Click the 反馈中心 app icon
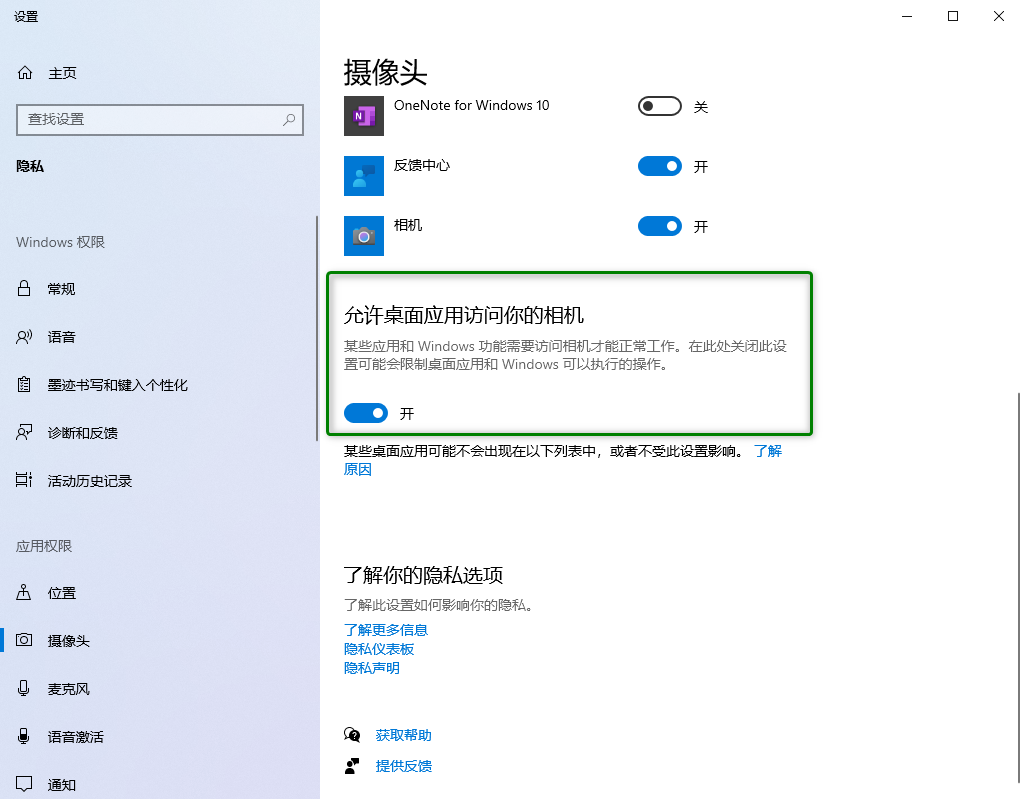1022x799 pixels. (x=364, y=176)
